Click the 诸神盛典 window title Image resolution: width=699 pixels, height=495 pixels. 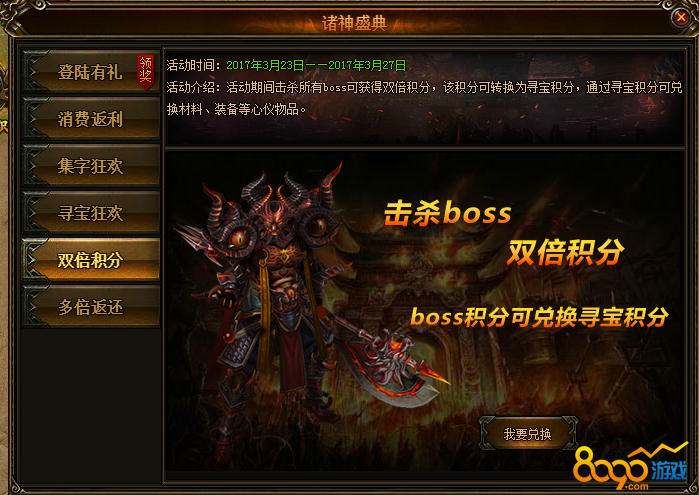[x=354, y=23]
